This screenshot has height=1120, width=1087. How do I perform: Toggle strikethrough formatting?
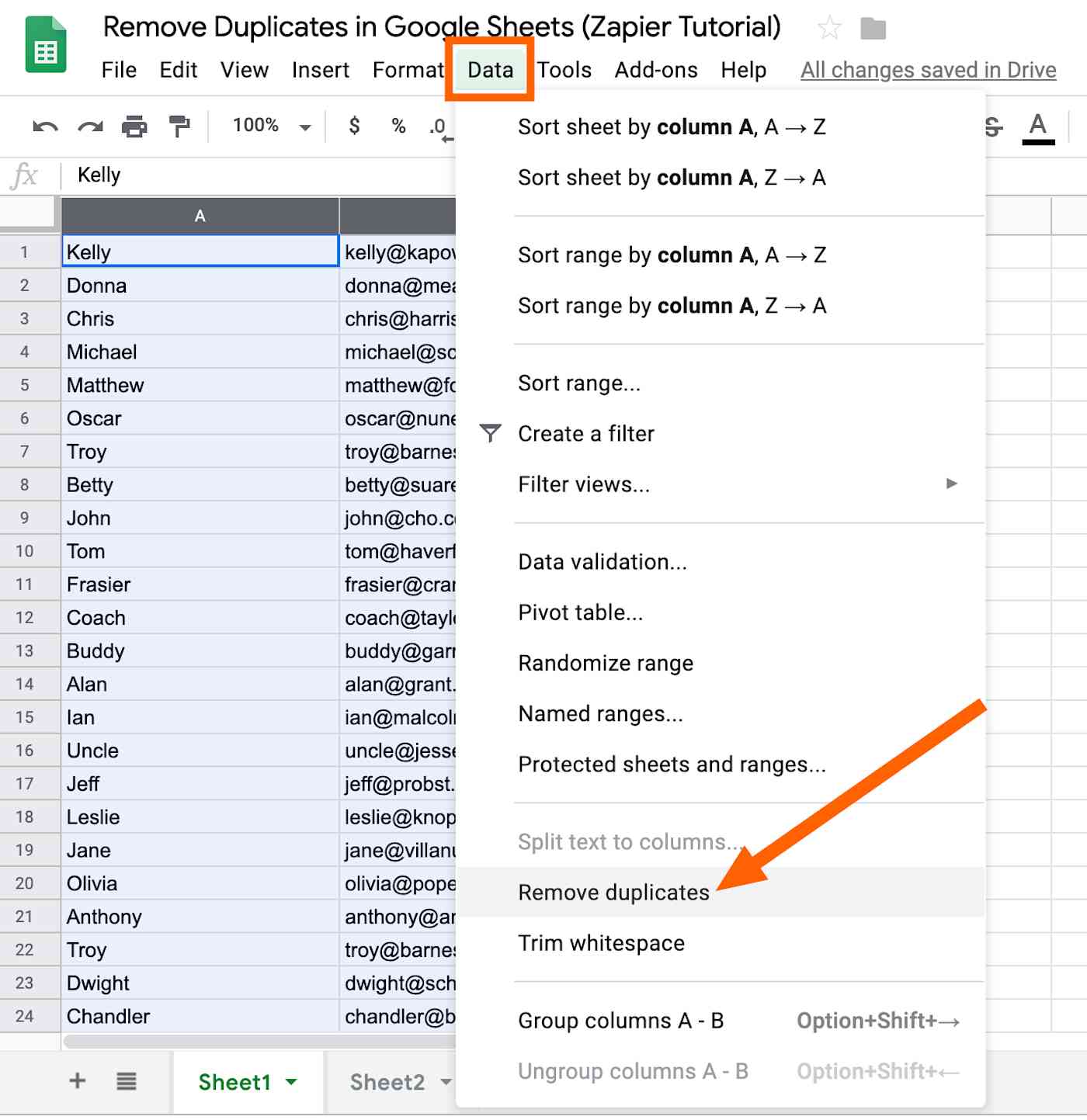tap(993, 127)
